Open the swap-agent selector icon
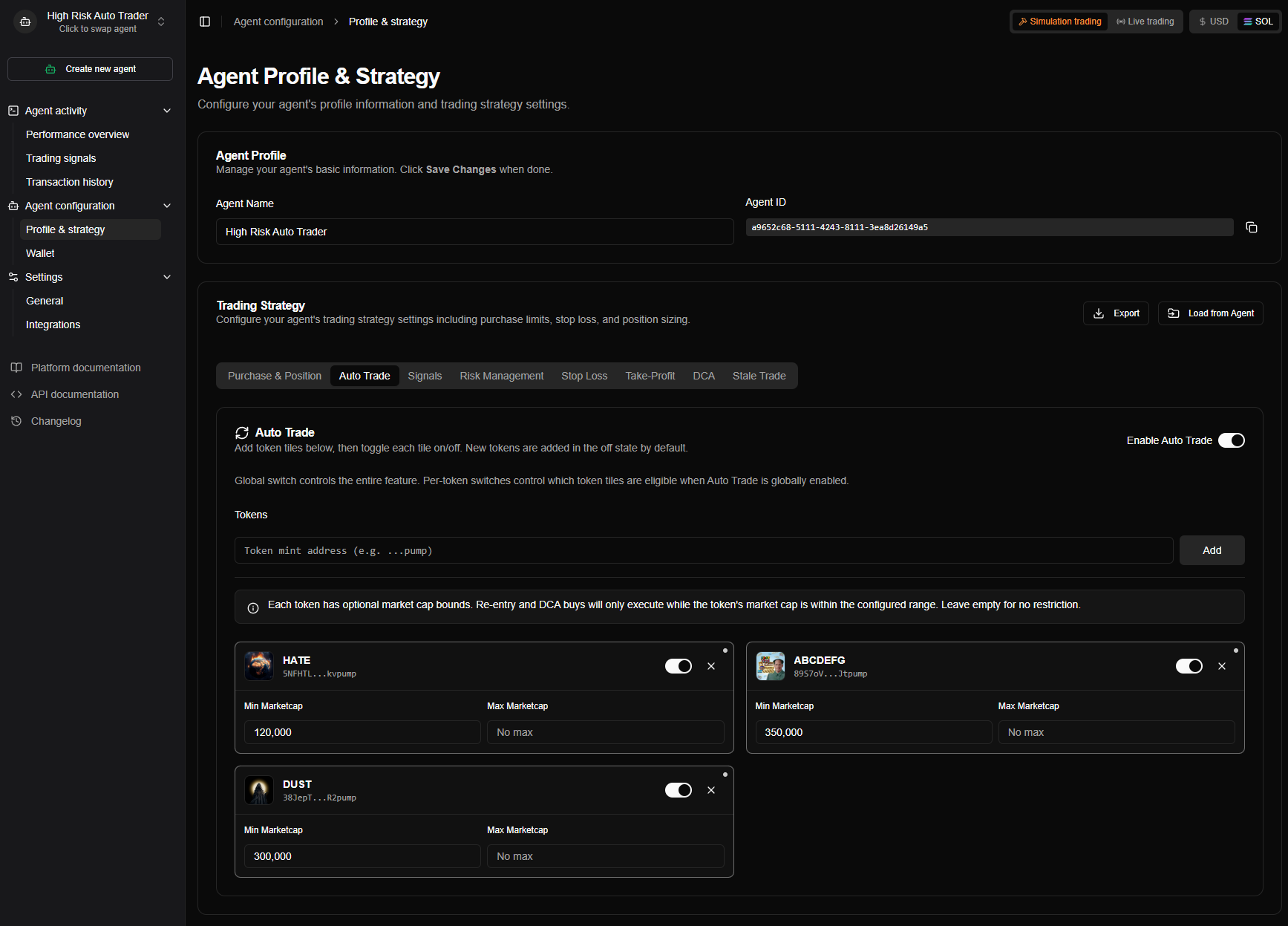This screenshot has width=1288, height=926. [x=161, y=22]
